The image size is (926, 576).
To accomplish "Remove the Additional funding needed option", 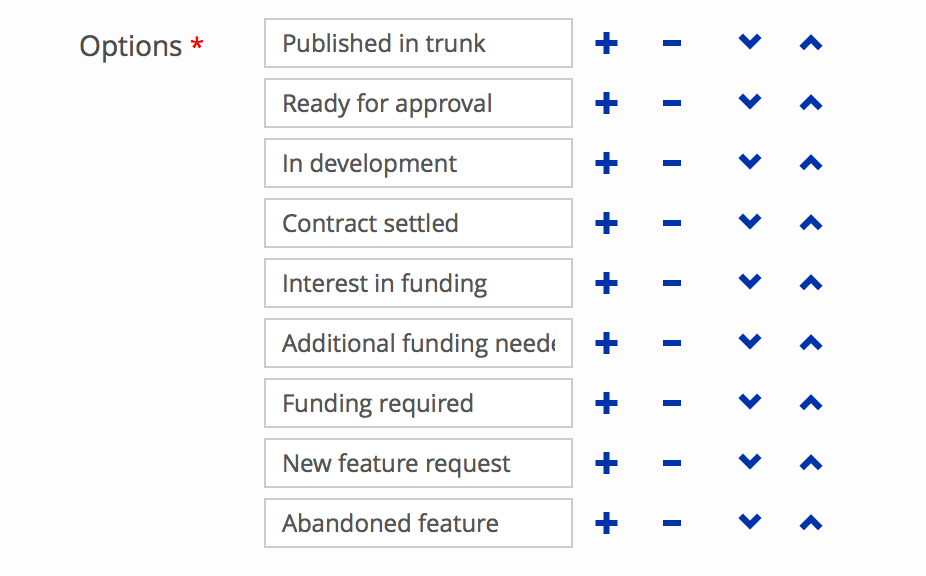I will [672, 343].
